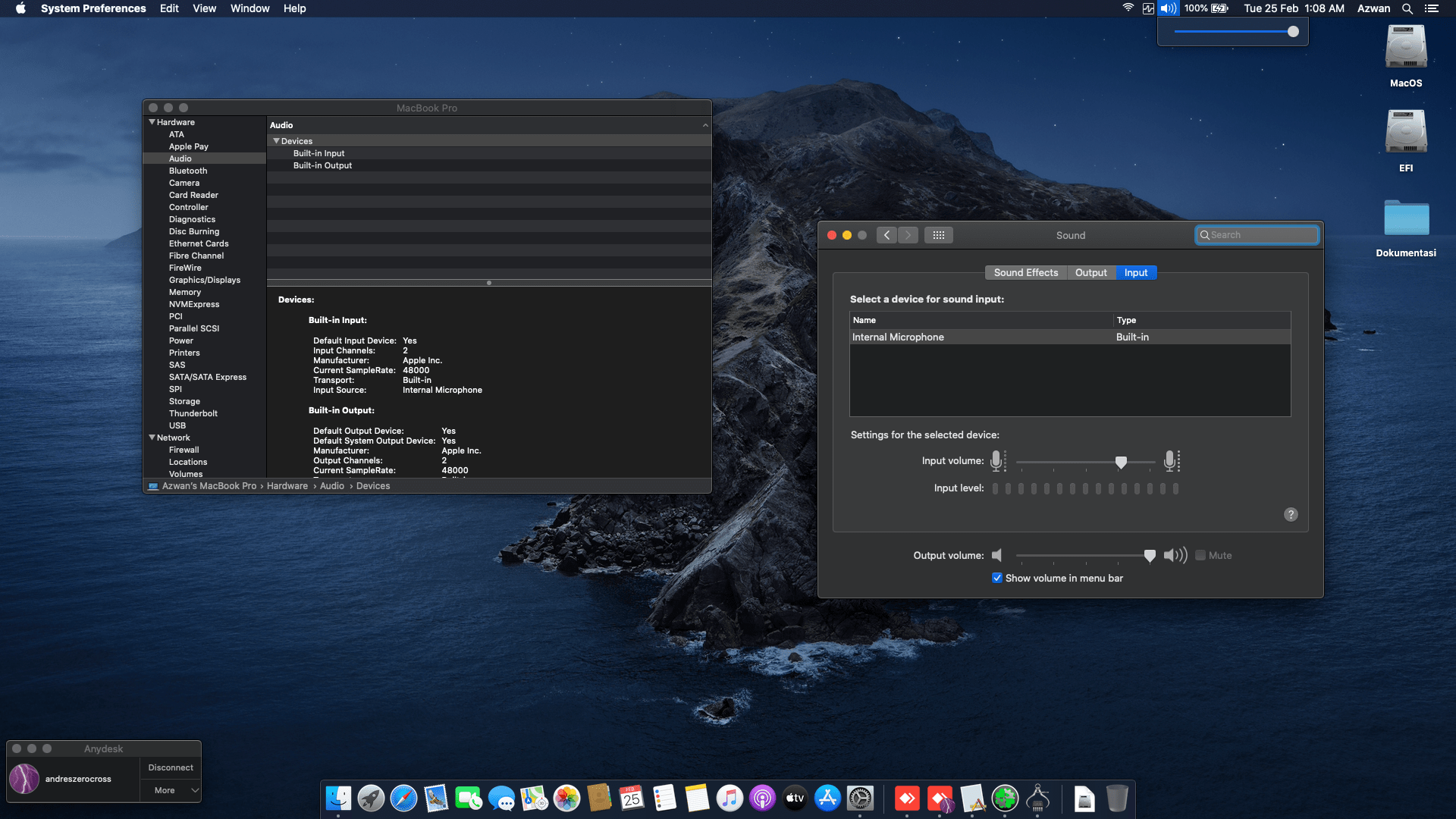The height and width of the screenshot is (819, 1456).
Task: Open Calendar from the Dock
Action: coord(632,799)
